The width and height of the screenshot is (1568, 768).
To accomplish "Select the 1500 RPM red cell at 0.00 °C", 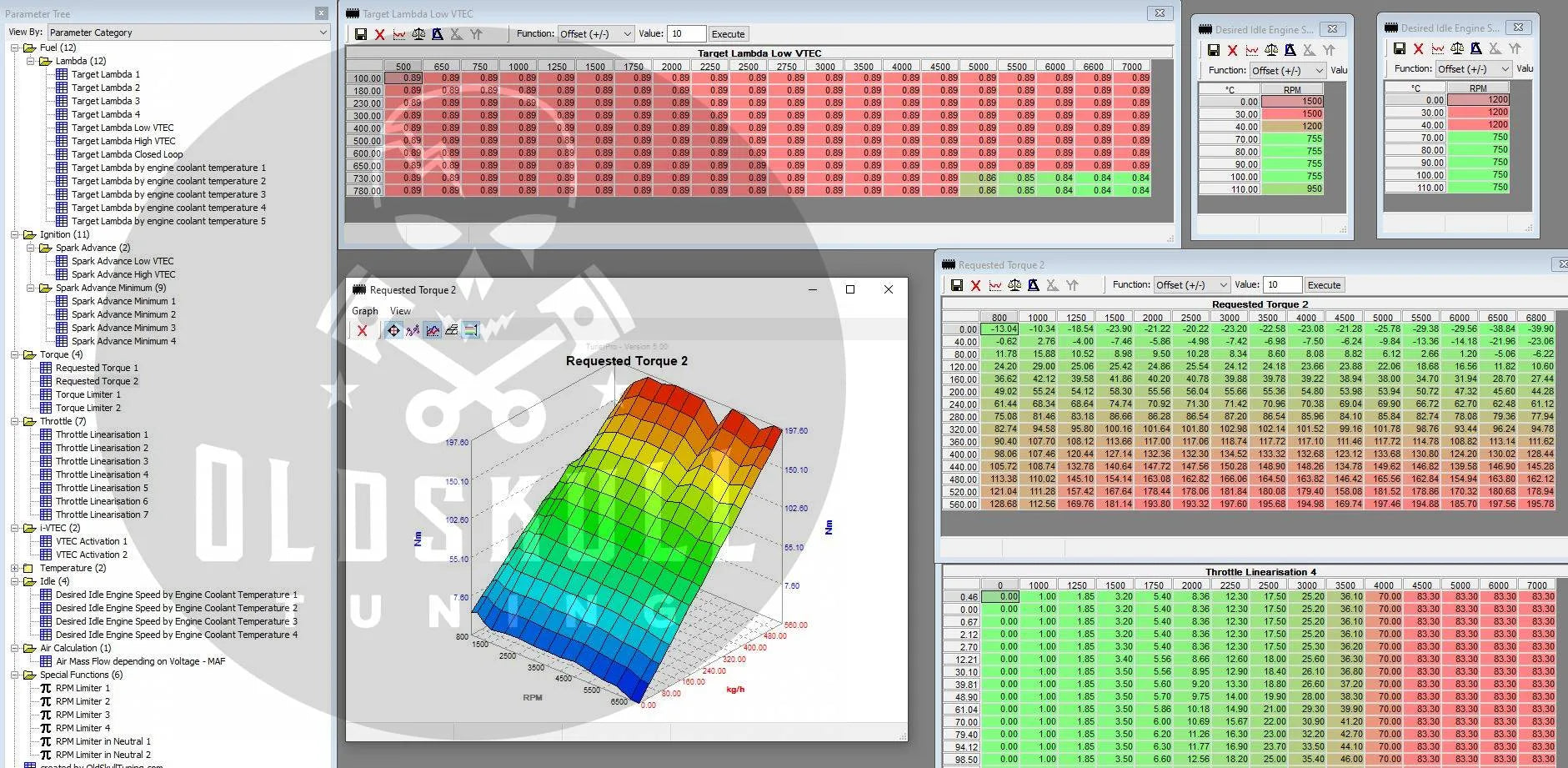I will (1292, 101).
